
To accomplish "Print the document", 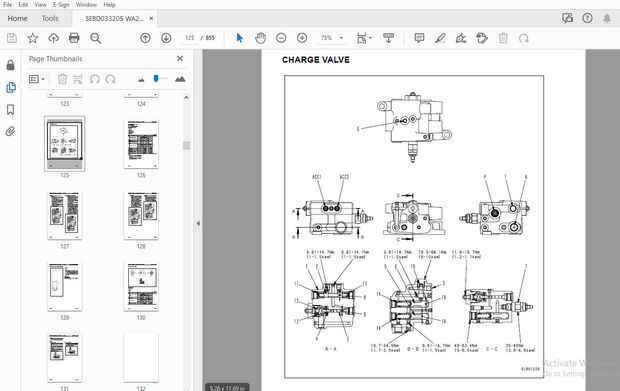I will click(x=74, y=38).
